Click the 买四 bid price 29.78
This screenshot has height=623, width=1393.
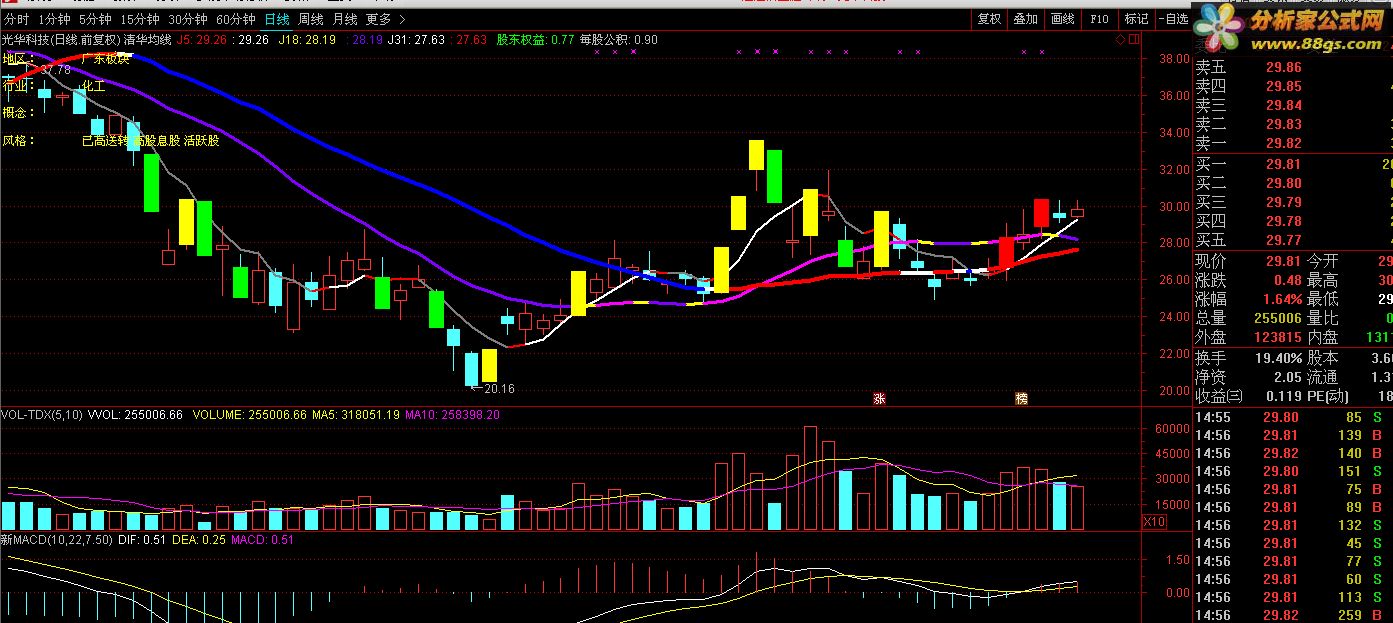tap(1284, 221)
